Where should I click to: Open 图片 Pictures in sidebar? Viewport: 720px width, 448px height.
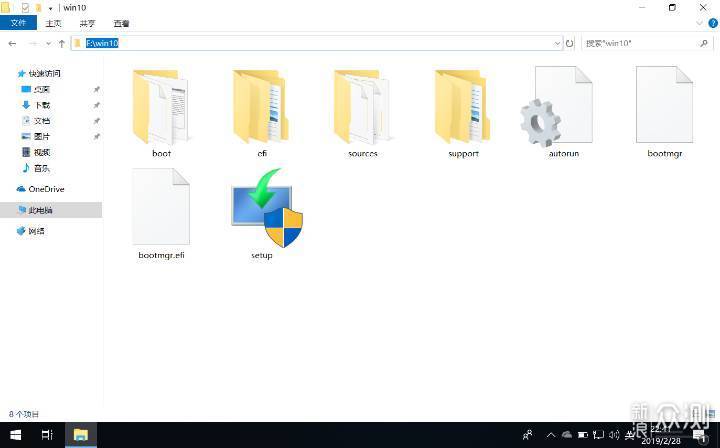tap(41, 136)
